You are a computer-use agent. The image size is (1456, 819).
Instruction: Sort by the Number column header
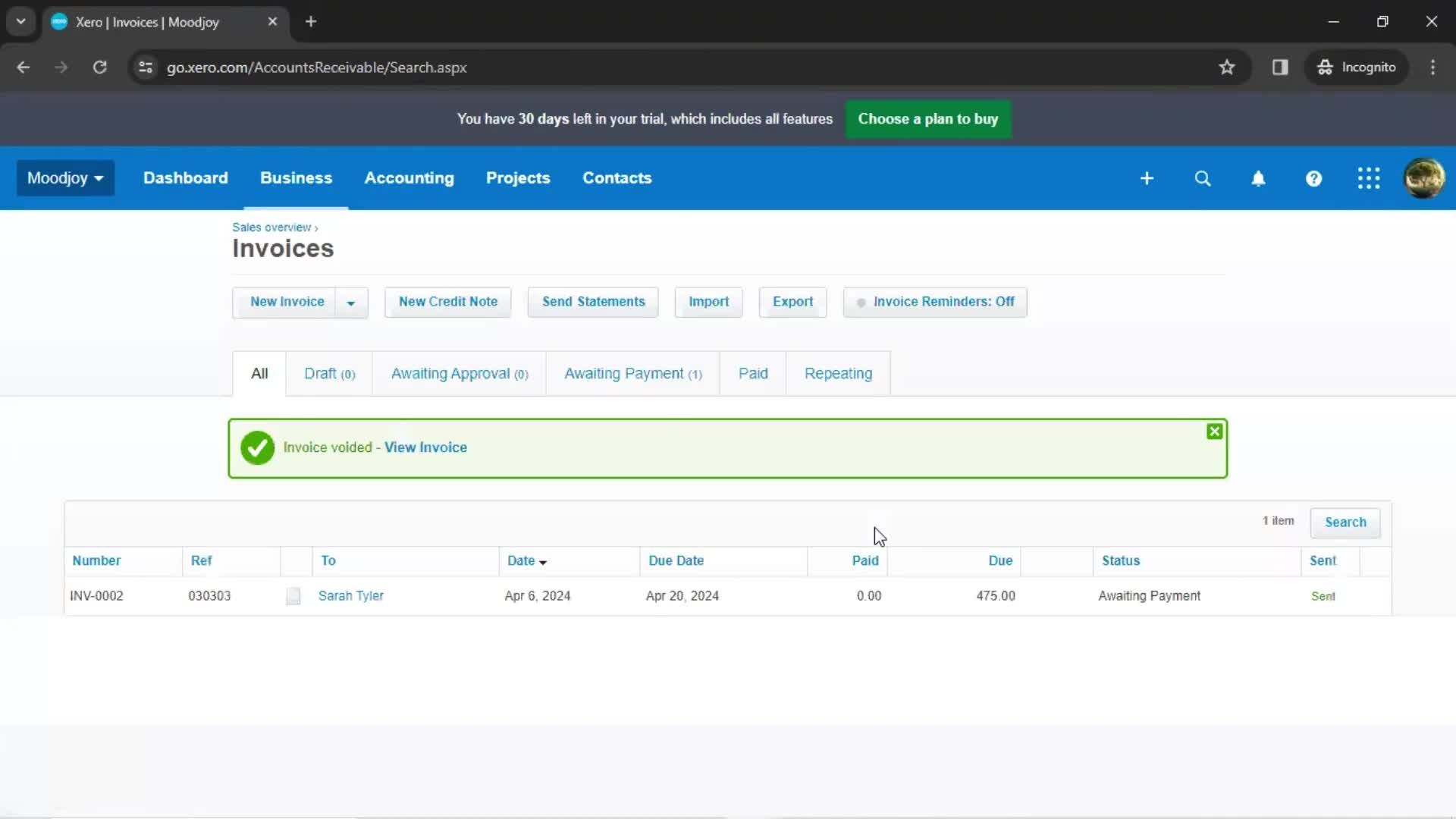click(96, 561)
